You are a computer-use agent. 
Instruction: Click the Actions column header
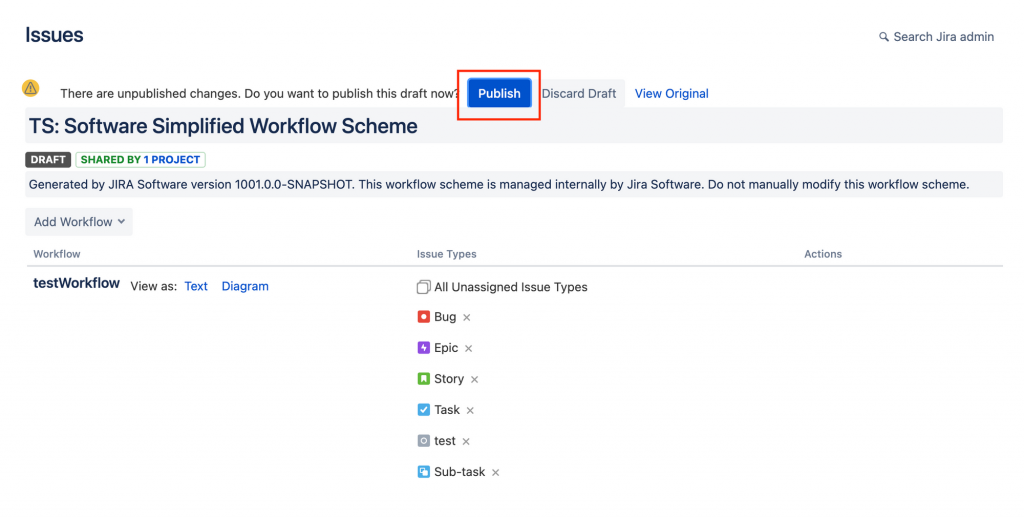pyautogui.click(x=823, y=254)
